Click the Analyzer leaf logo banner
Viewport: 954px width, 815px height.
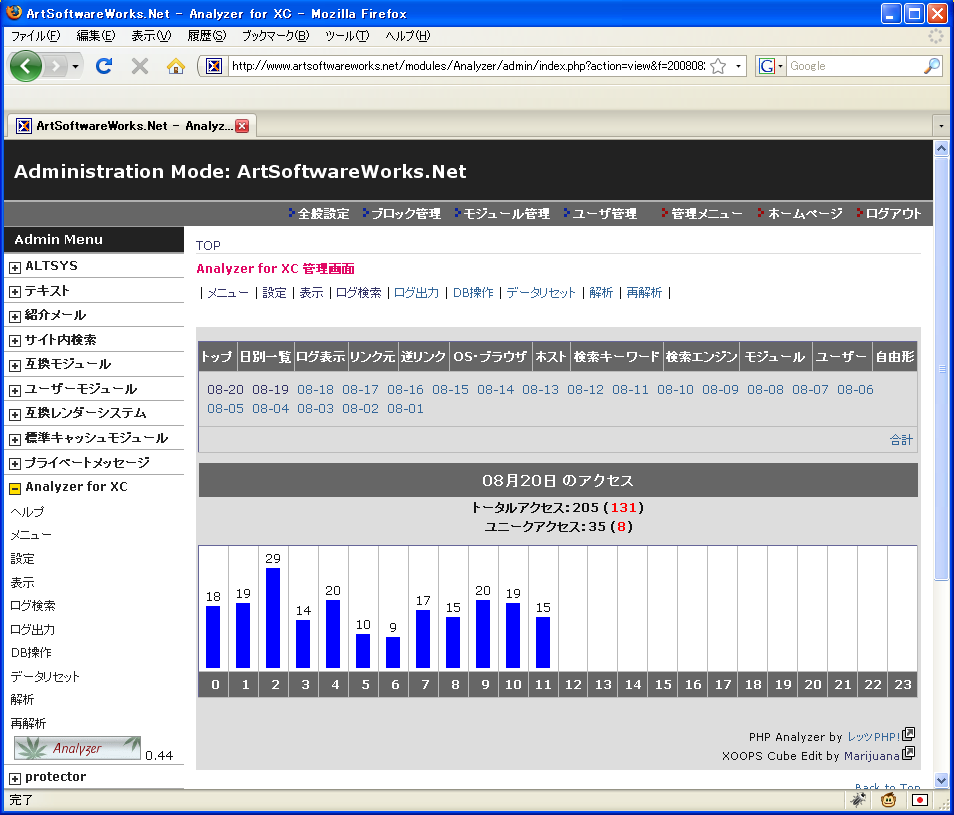77,748
